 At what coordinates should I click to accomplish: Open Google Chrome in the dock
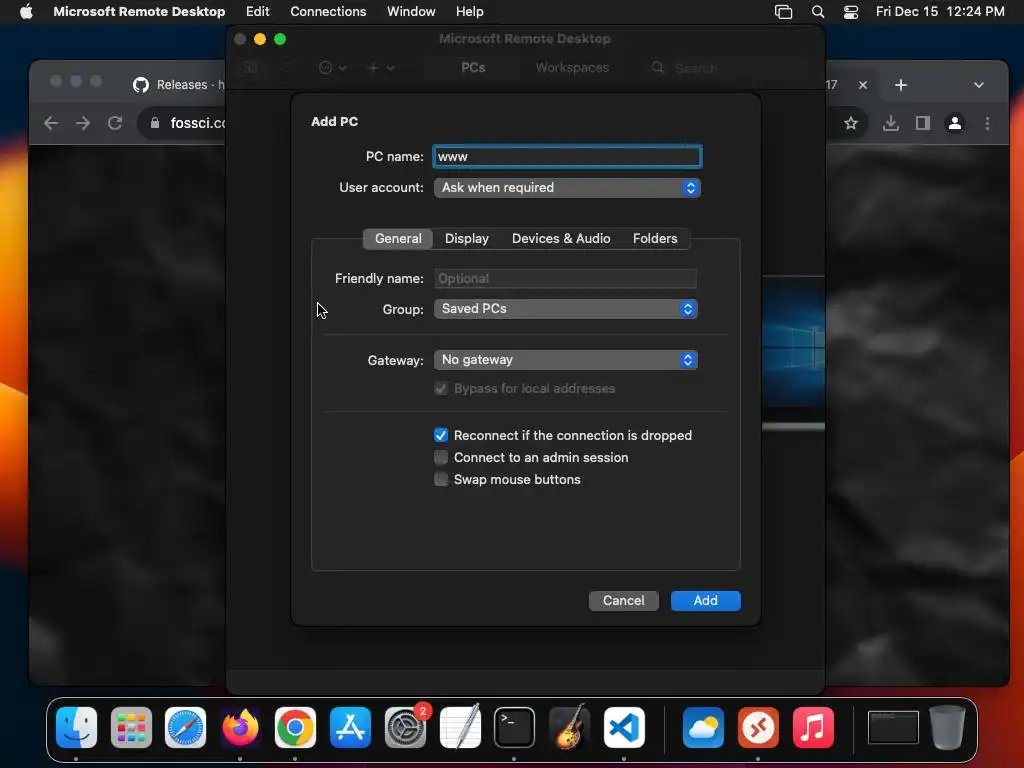(x=295, y=727)
